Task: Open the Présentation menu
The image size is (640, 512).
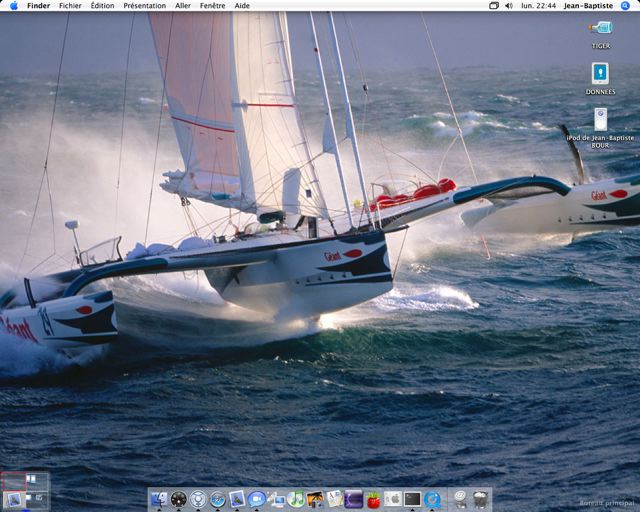Action: [x=145, y=6]
